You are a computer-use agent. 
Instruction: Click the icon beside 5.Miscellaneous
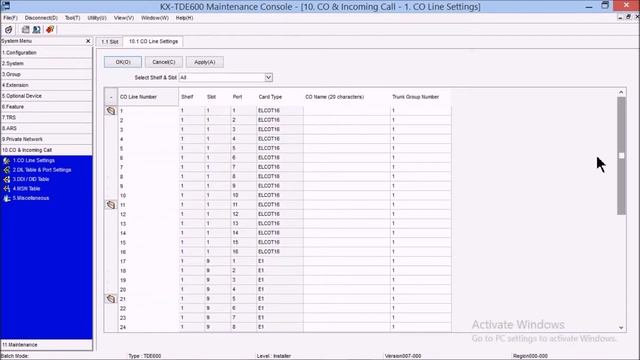(7, 198)
